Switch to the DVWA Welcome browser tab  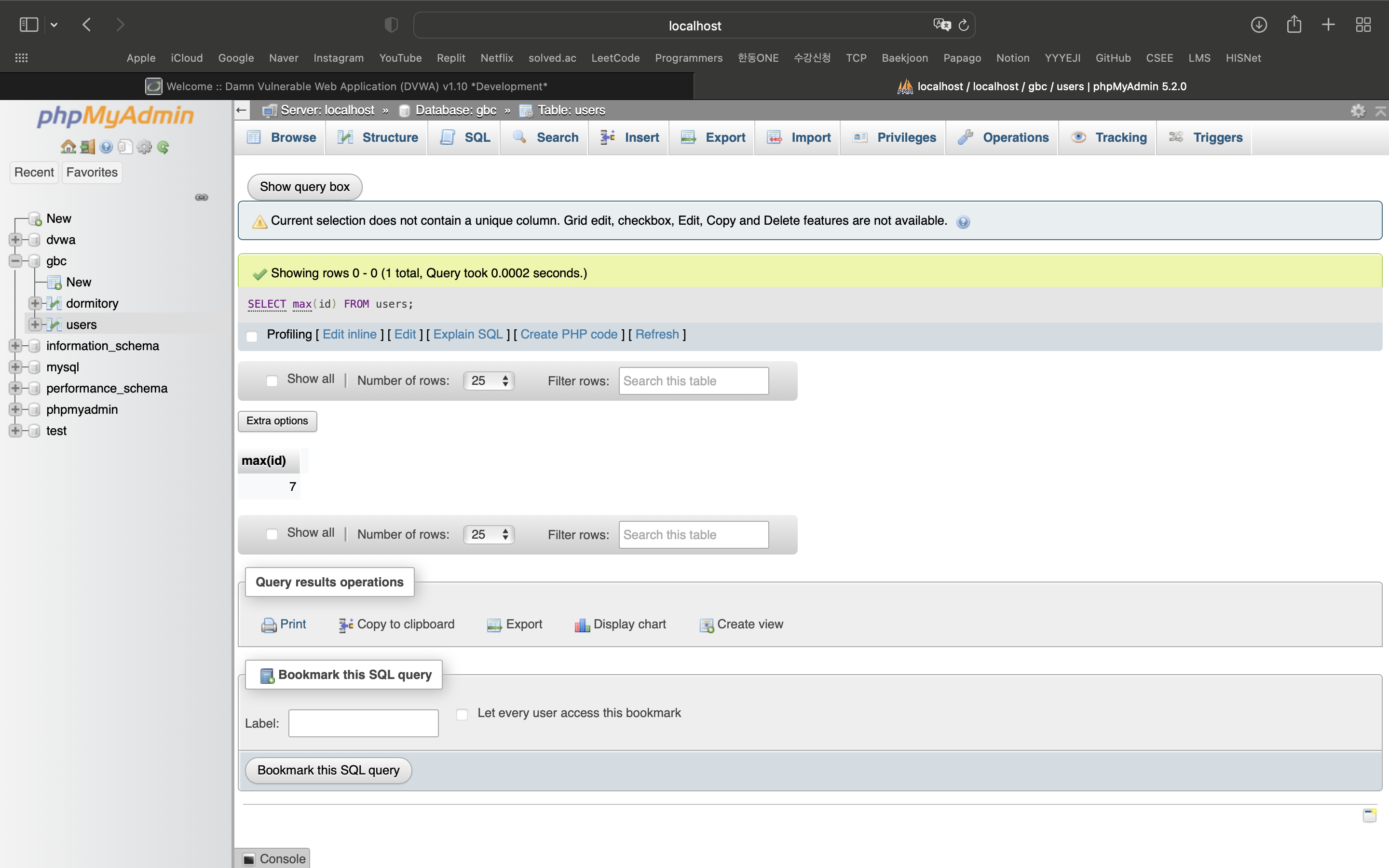click(347, 86)
